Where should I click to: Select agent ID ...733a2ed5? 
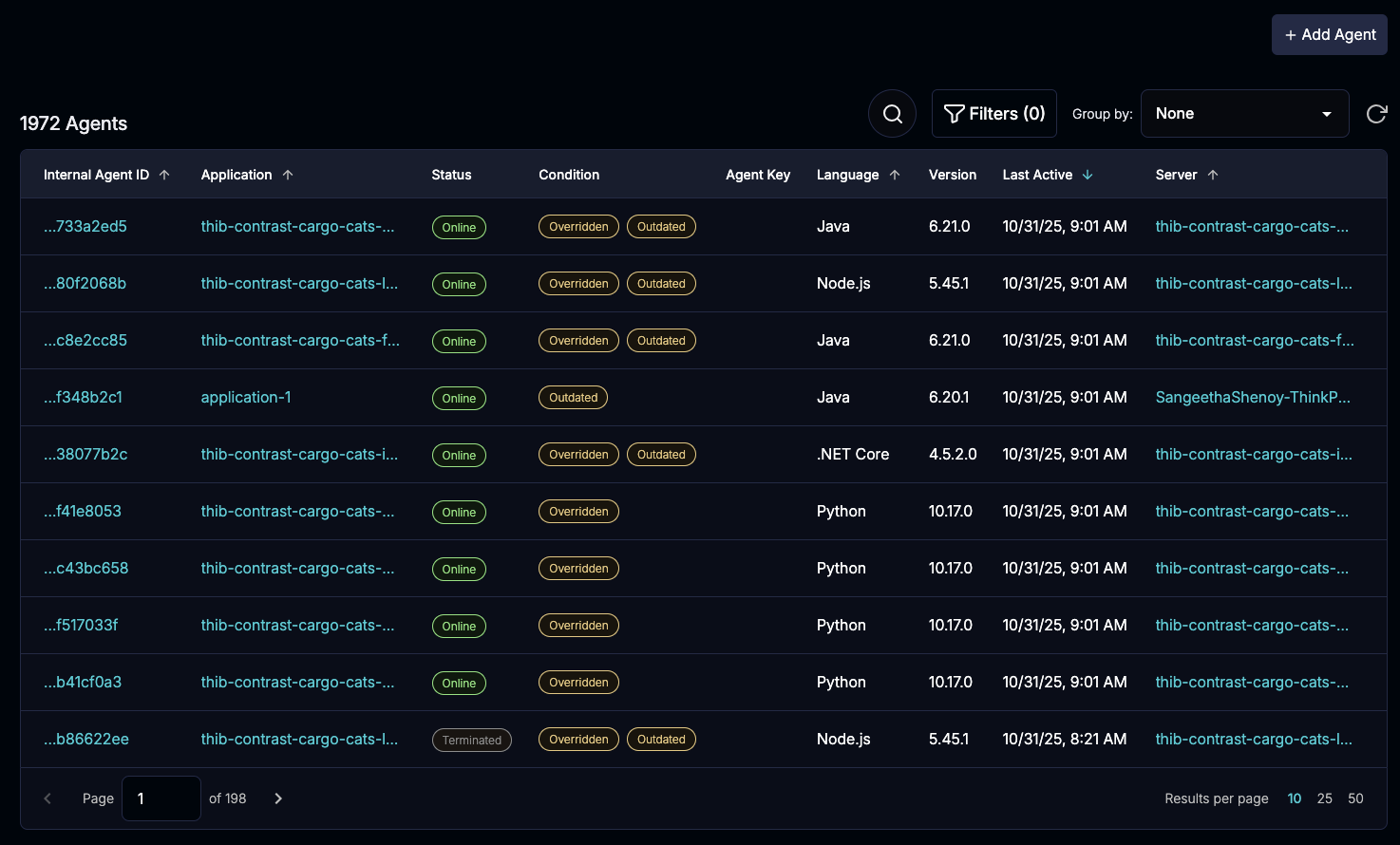pyautogui.click(x=85, y=226)
